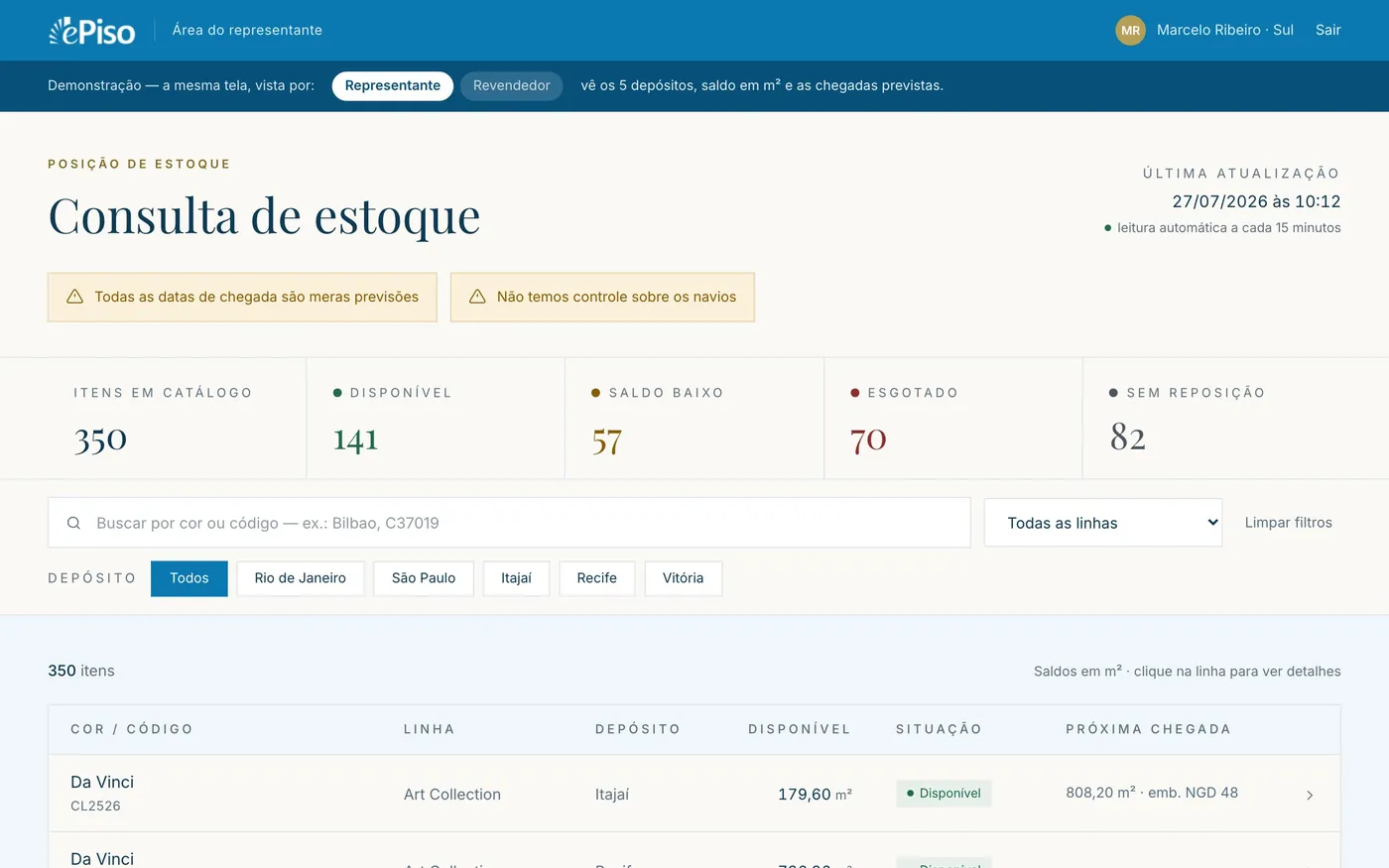Click the Depósito column header
Viewport: 1389px width, 868px height.
coord(638,729)
